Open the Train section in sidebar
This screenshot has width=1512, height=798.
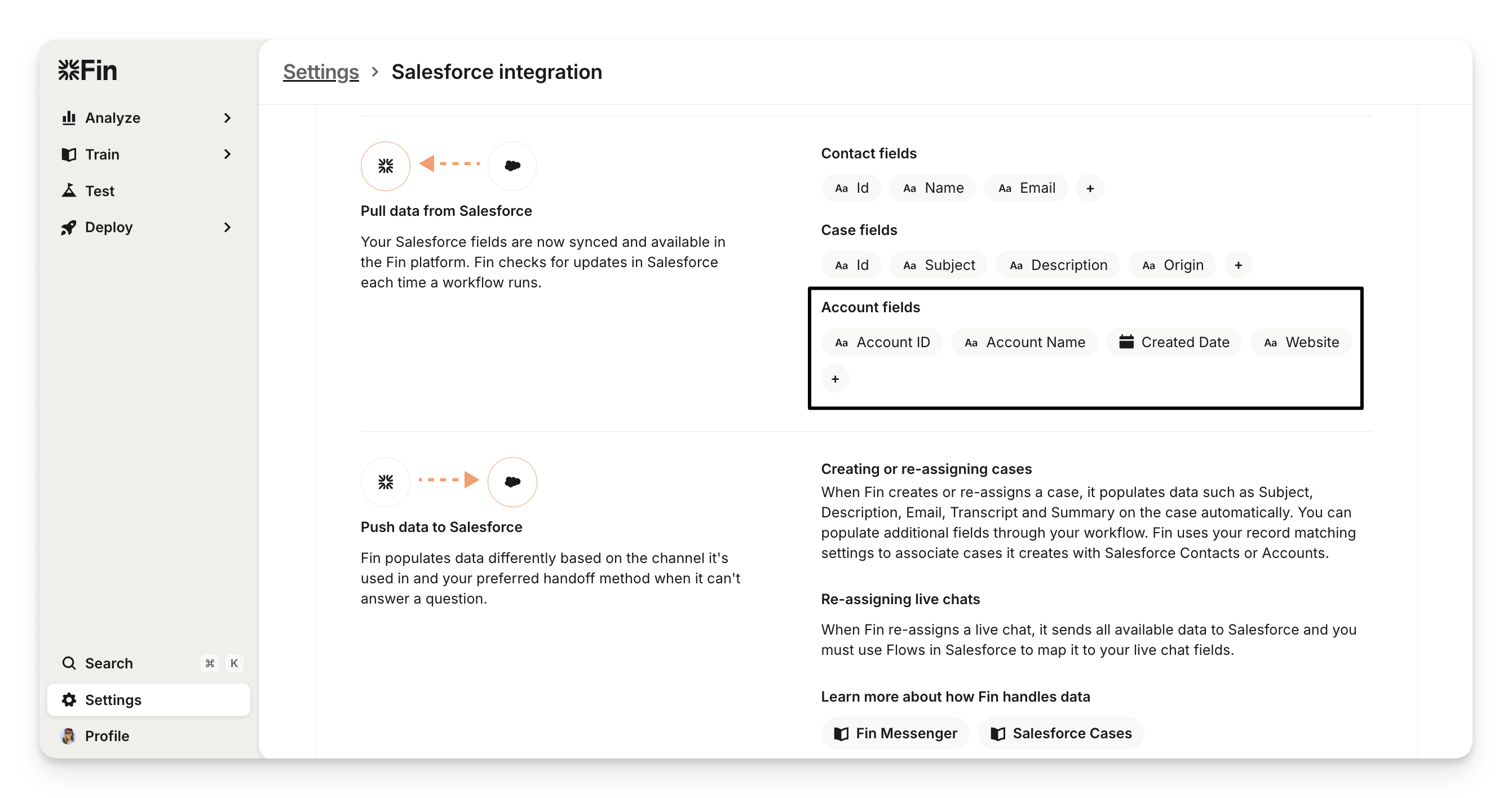point(102,154)
